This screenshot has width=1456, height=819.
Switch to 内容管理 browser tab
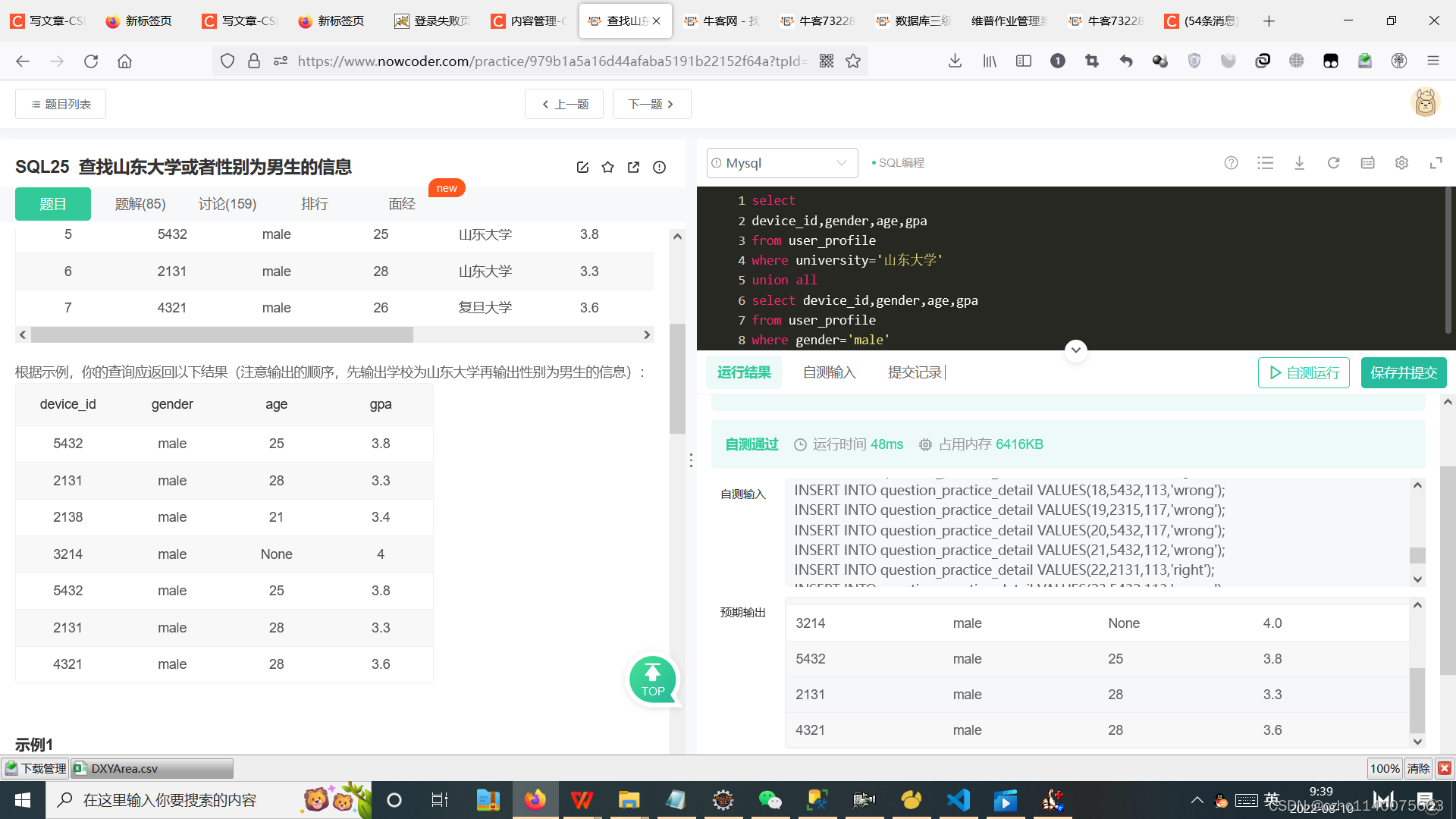click(x=528, y=20)
